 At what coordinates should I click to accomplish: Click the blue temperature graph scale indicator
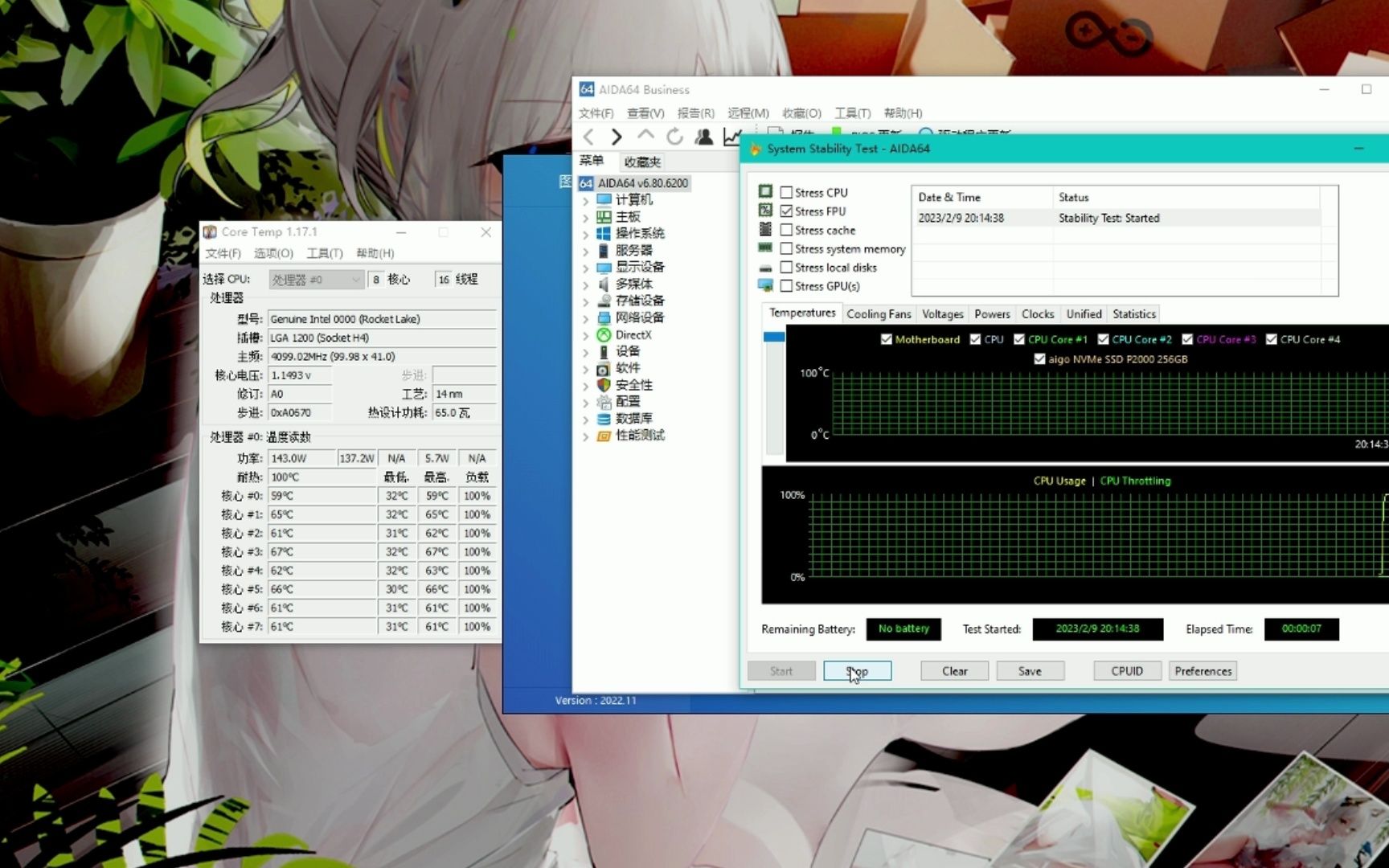774,337
